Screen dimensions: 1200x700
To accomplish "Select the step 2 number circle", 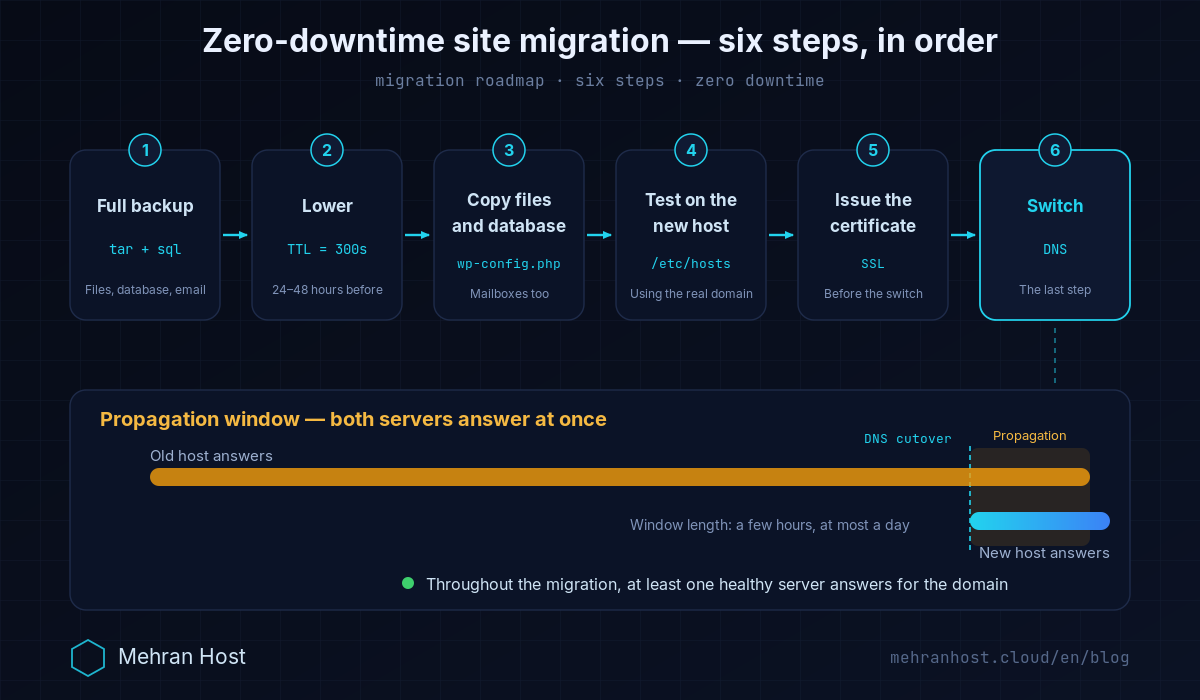I will click(x=327, y=150).
